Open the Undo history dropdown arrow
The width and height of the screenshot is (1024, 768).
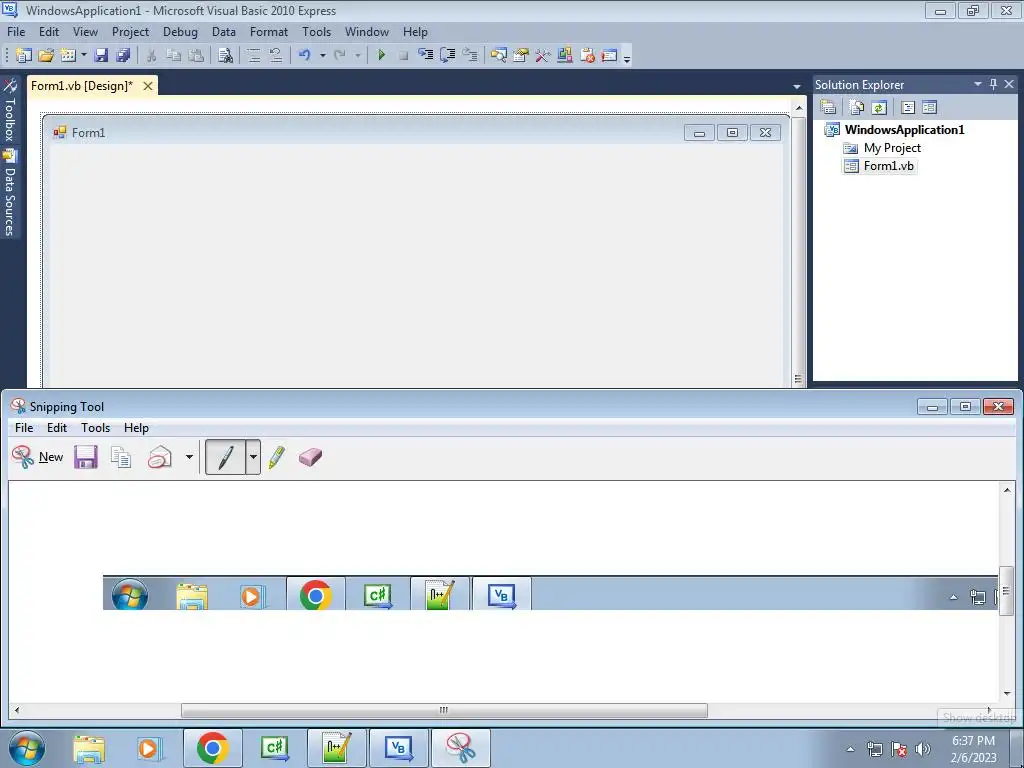point(322,56)
